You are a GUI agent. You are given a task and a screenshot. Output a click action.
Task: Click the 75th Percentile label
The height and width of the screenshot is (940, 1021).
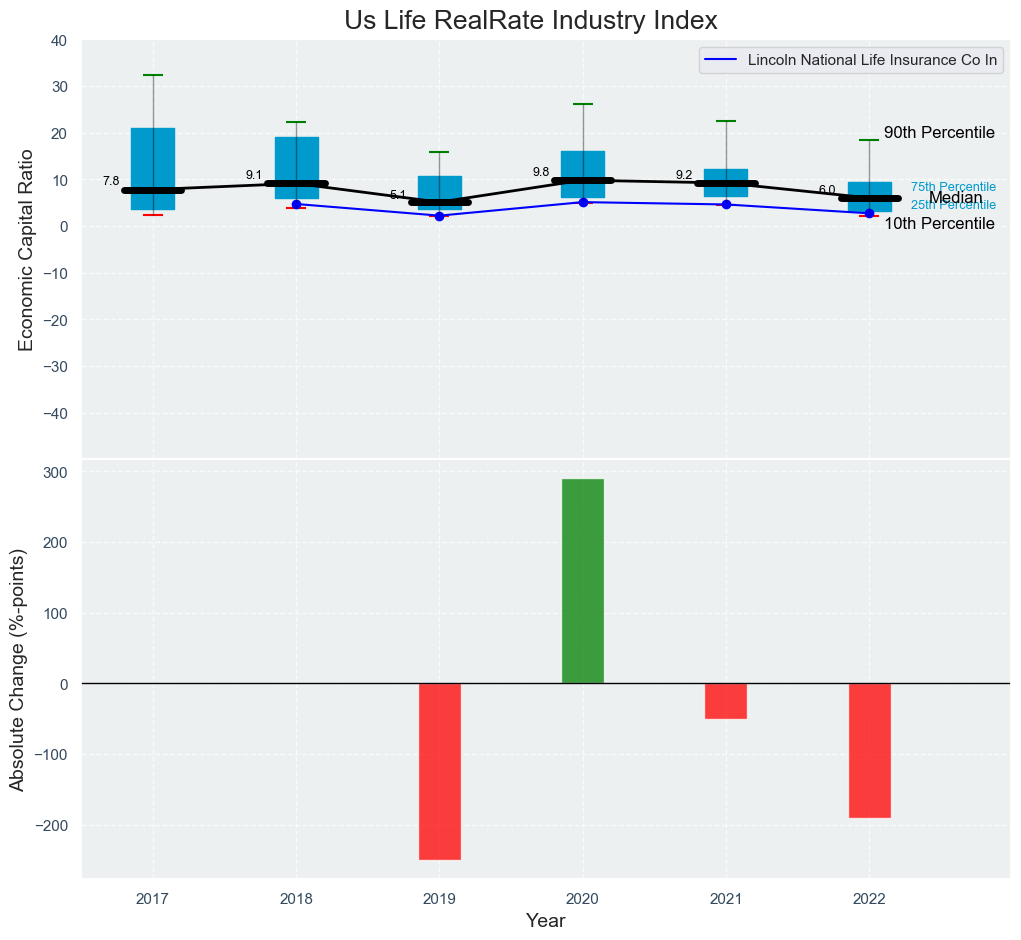952,187
